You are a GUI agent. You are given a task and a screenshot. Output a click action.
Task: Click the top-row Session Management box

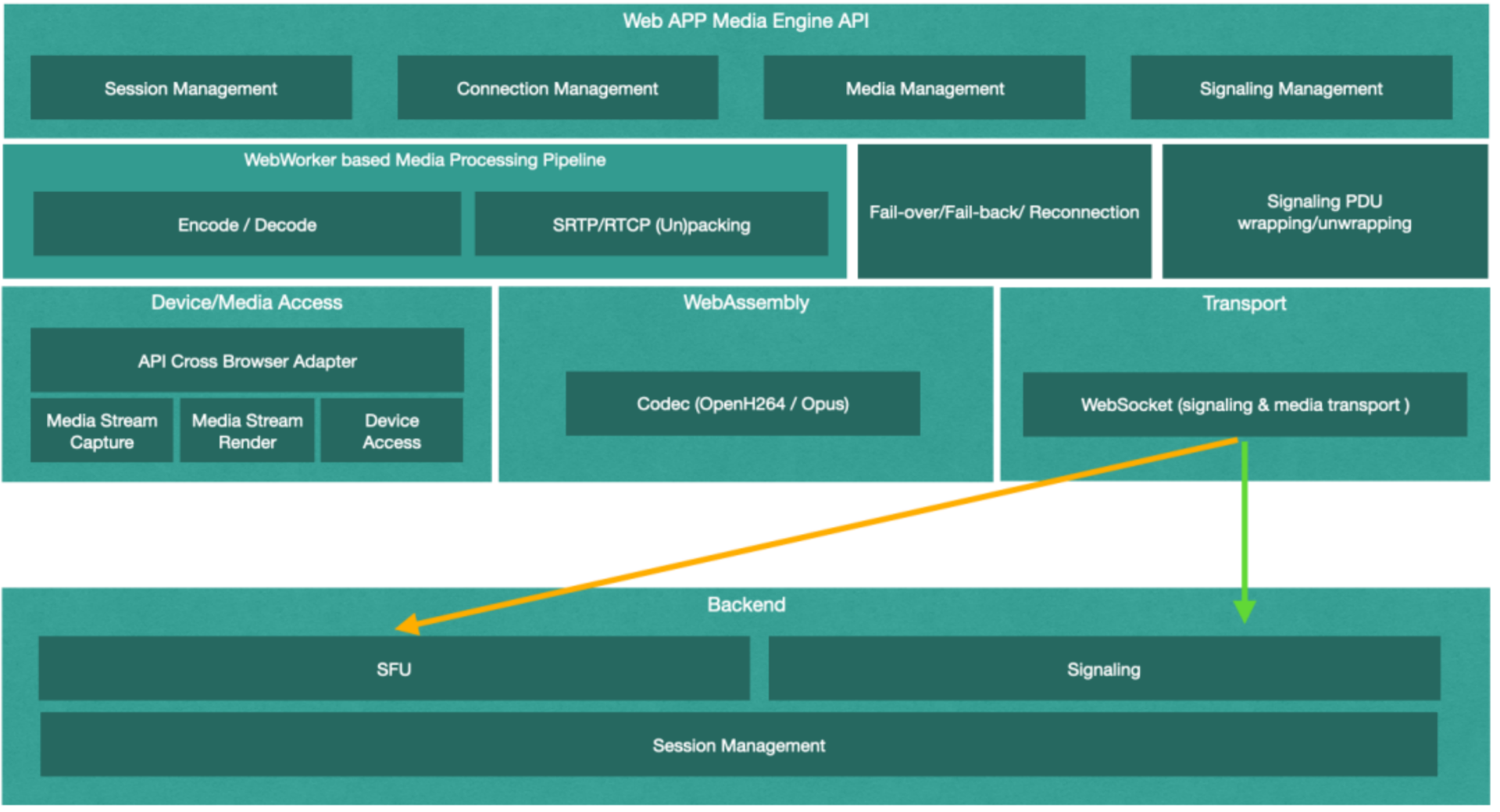191,87
